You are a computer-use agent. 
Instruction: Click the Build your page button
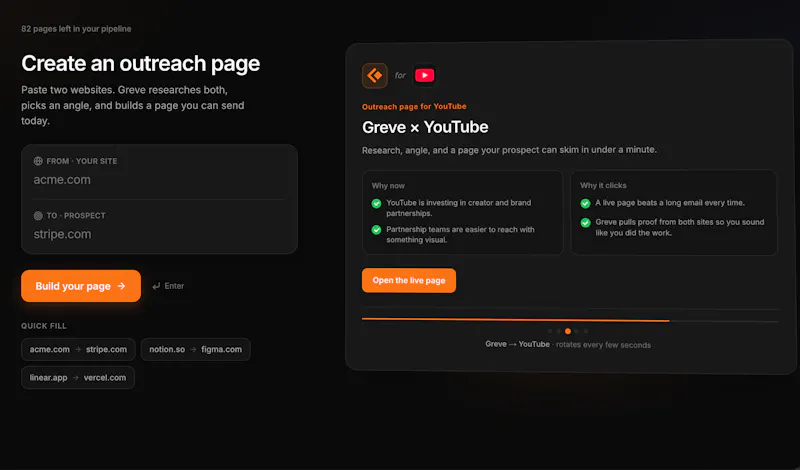pos(81,286)
